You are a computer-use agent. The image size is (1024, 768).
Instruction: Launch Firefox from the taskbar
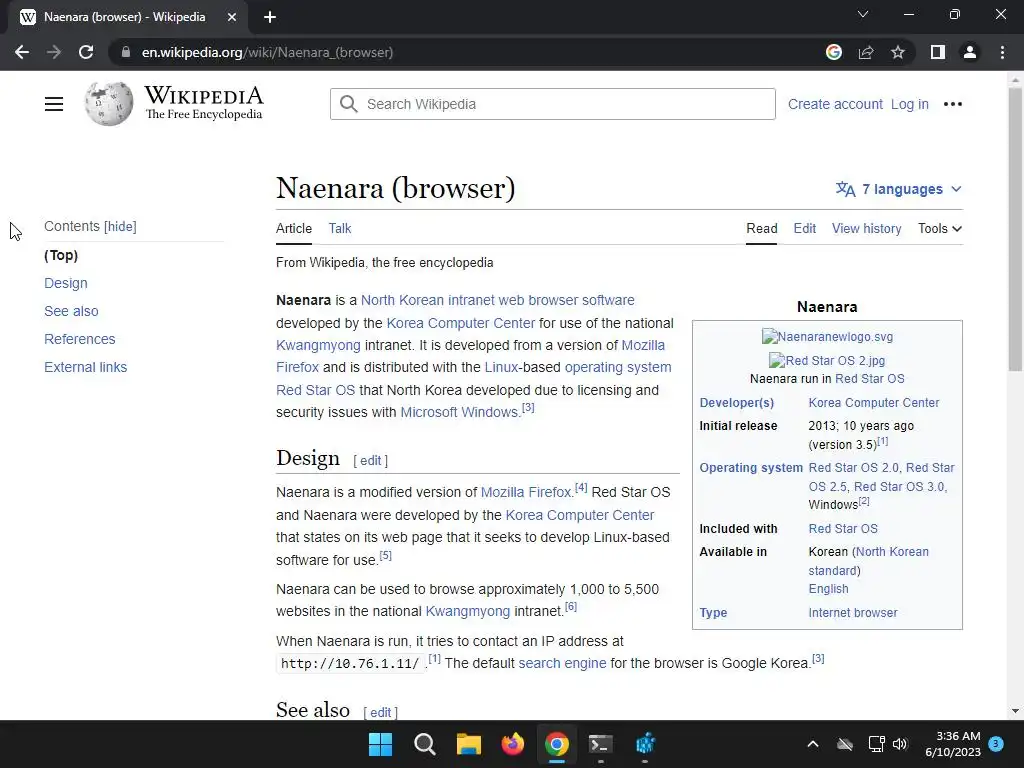[513, 744]
